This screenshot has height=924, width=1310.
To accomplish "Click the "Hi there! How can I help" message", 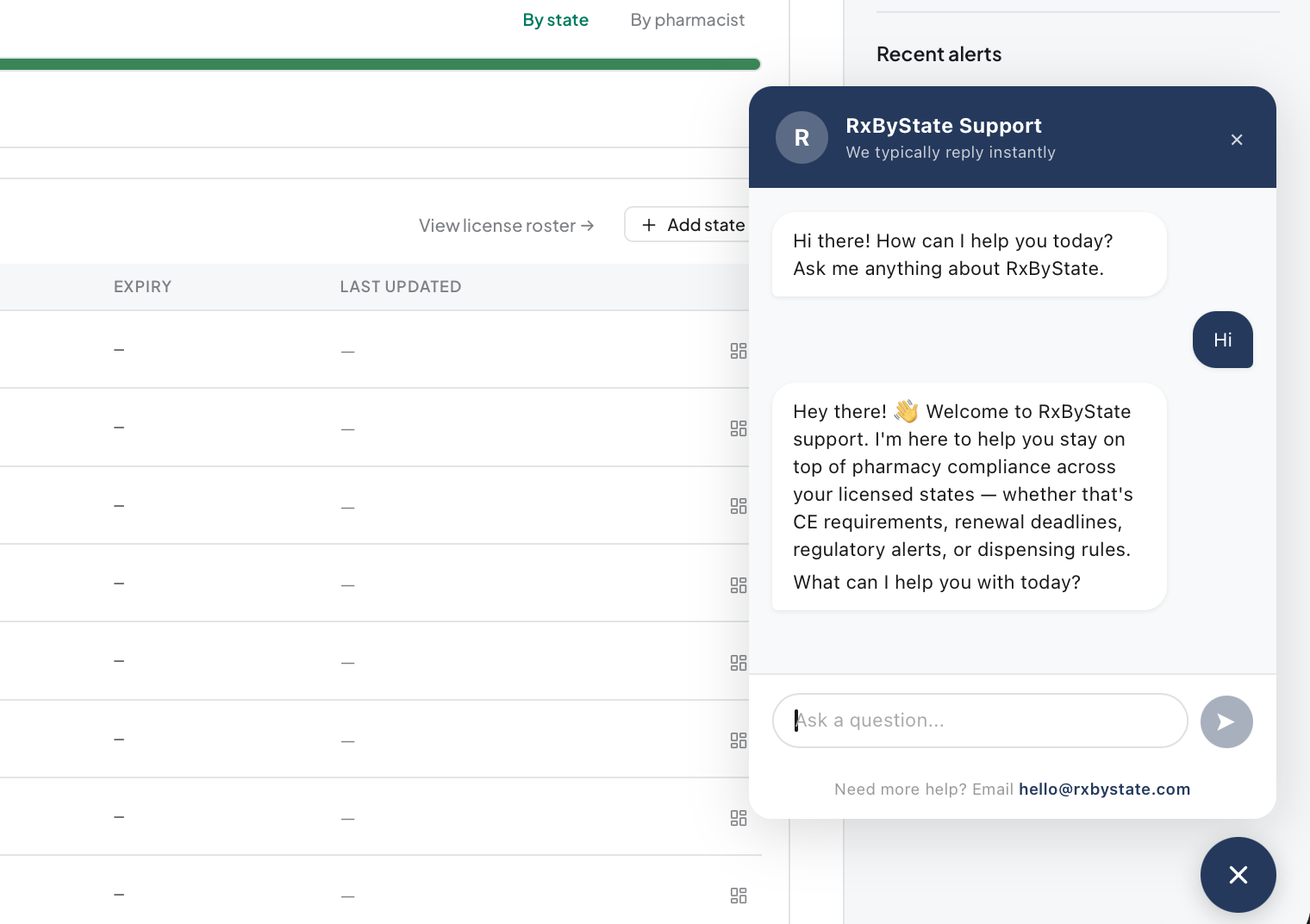I will coord(969,254).
